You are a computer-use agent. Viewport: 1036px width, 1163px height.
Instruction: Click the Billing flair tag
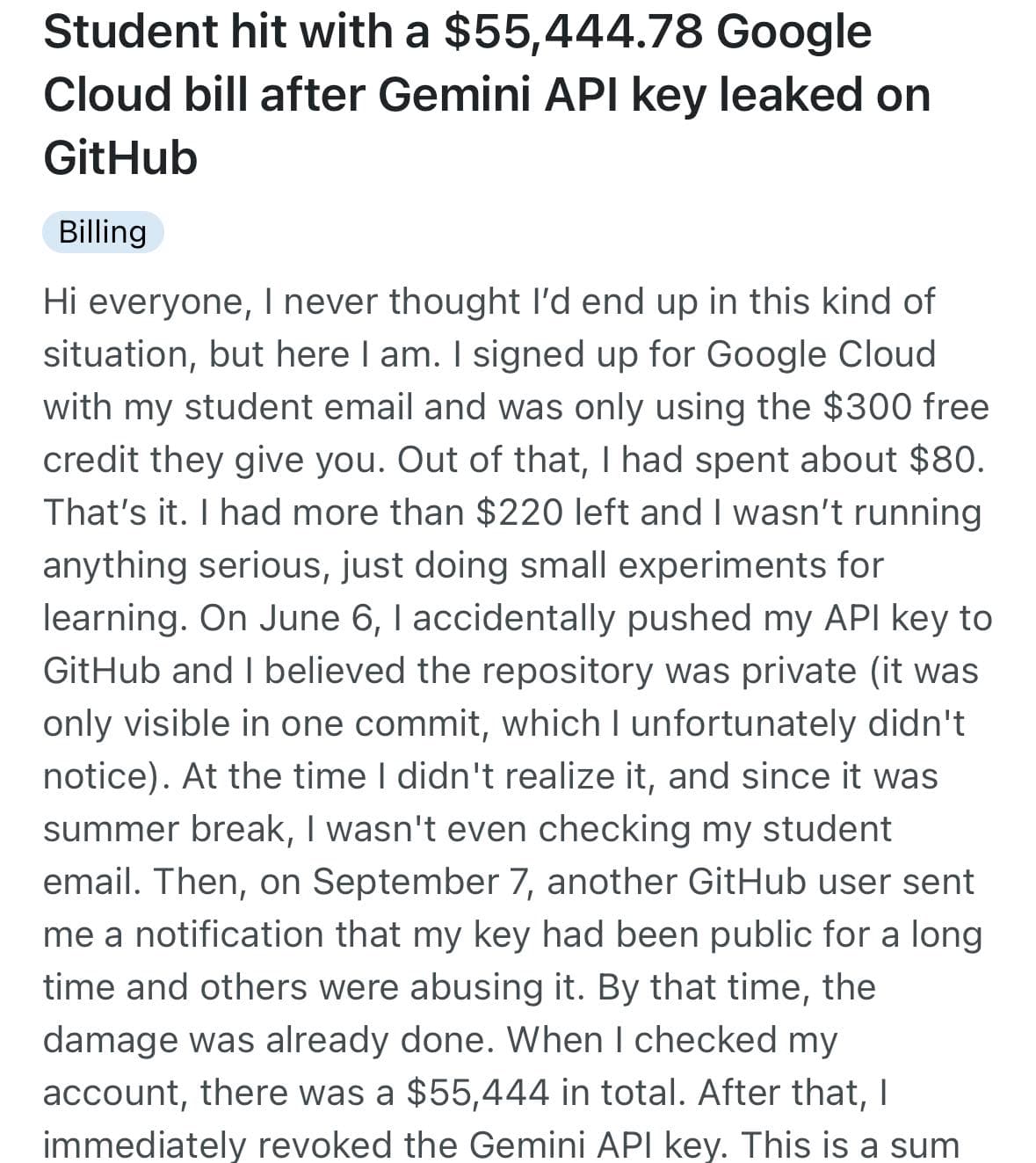click(x=103, y=232)
